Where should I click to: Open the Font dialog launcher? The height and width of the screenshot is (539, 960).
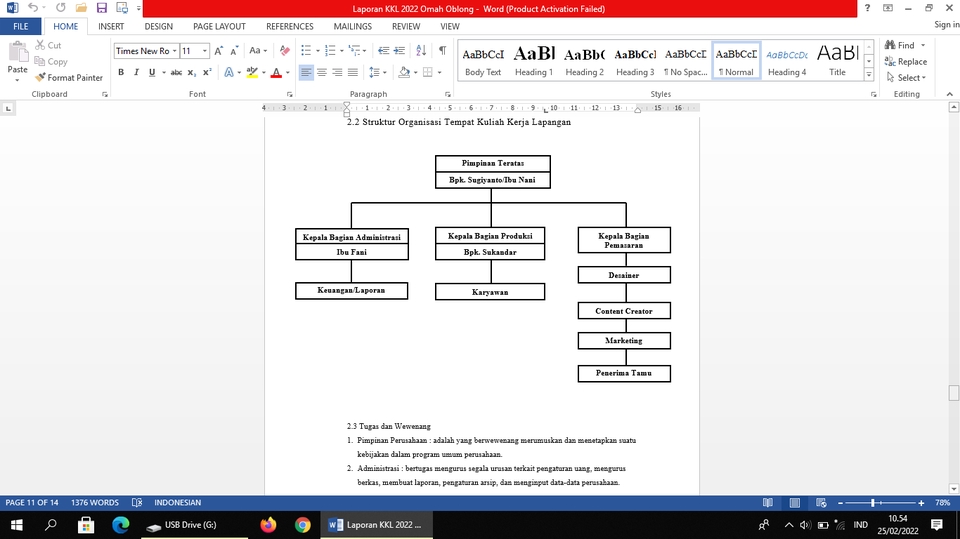[x=290, y=94]
